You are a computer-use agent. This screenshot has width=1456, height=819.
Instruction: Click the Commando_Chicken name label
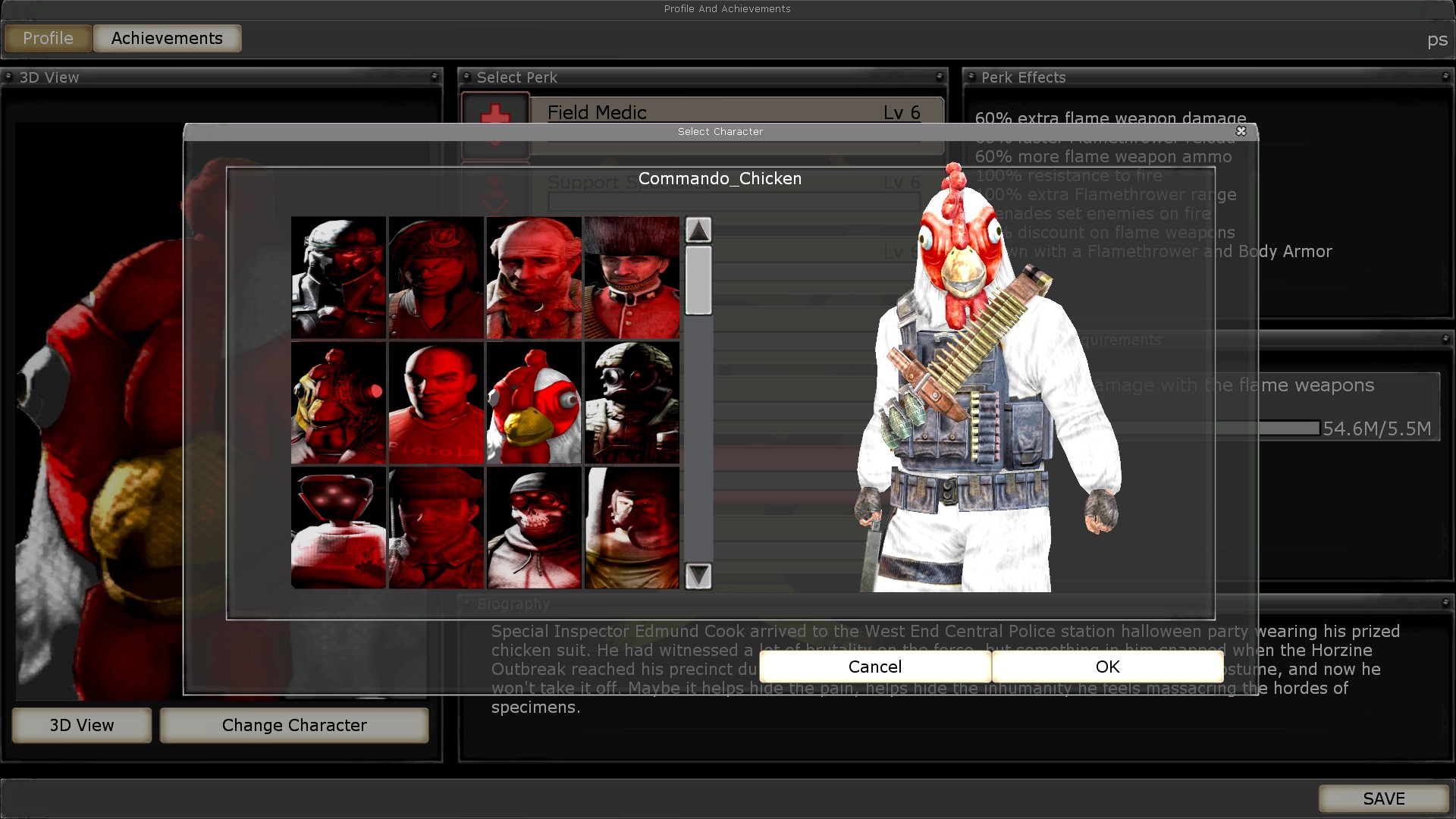click(720, 178)
